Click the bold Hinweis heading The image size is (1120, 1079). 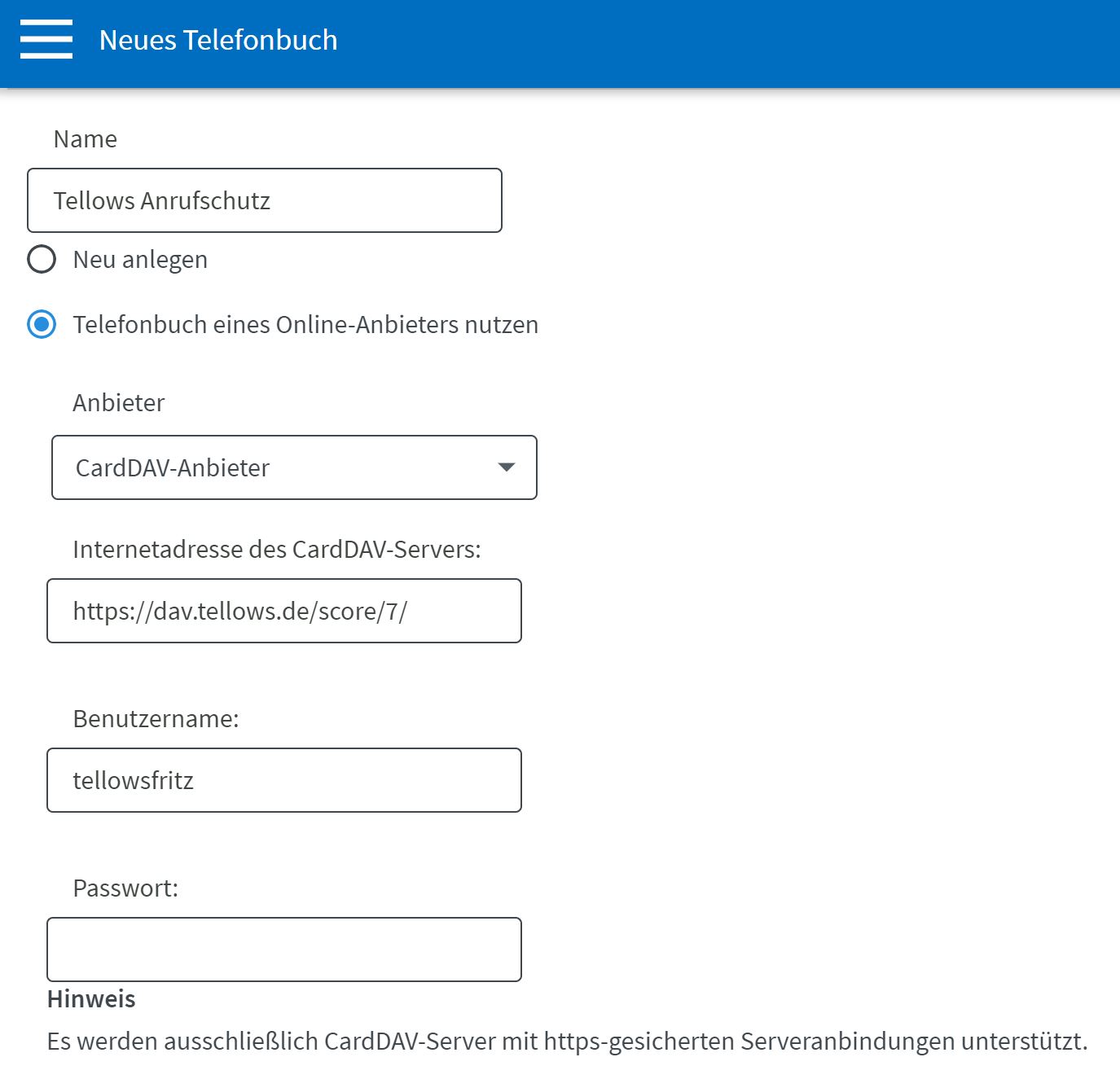click(x=91, y=999)
